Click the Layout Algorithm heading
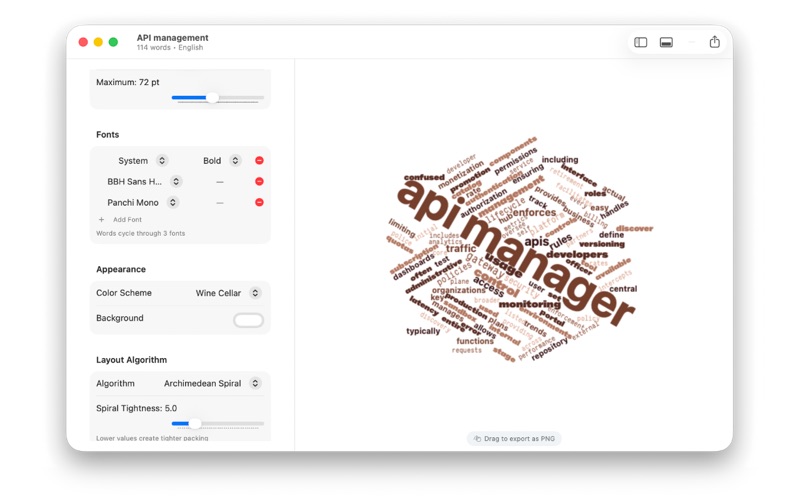 coord(132,360)
